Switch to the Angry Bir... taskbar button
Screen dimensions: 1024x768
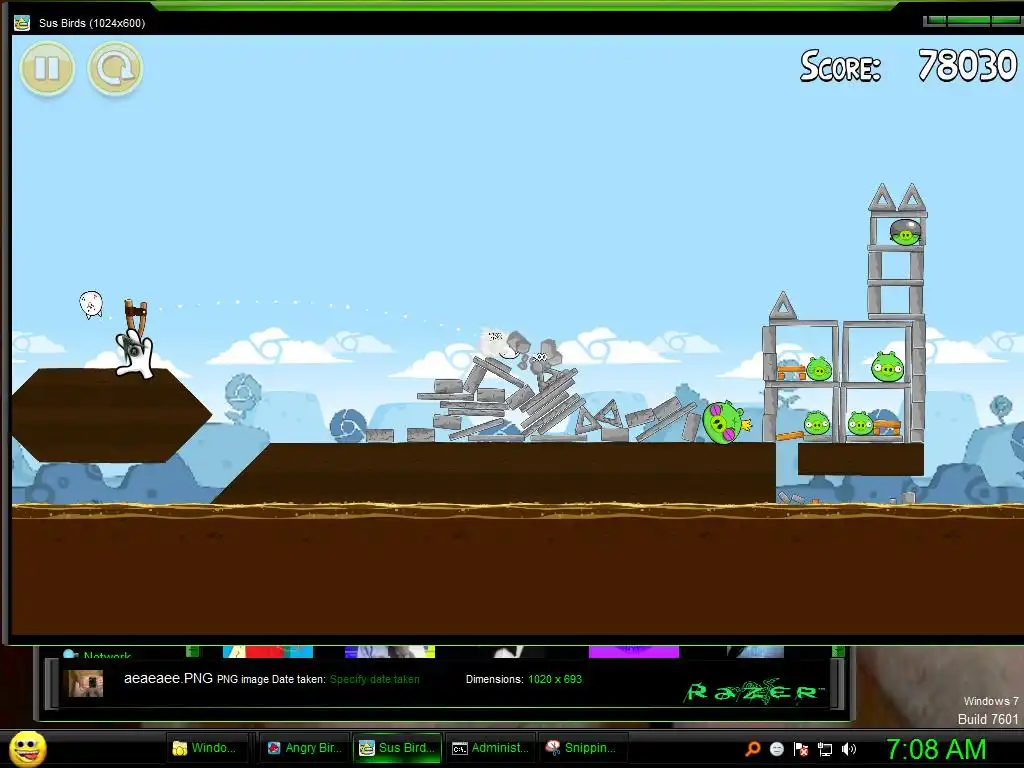[304, 748]
